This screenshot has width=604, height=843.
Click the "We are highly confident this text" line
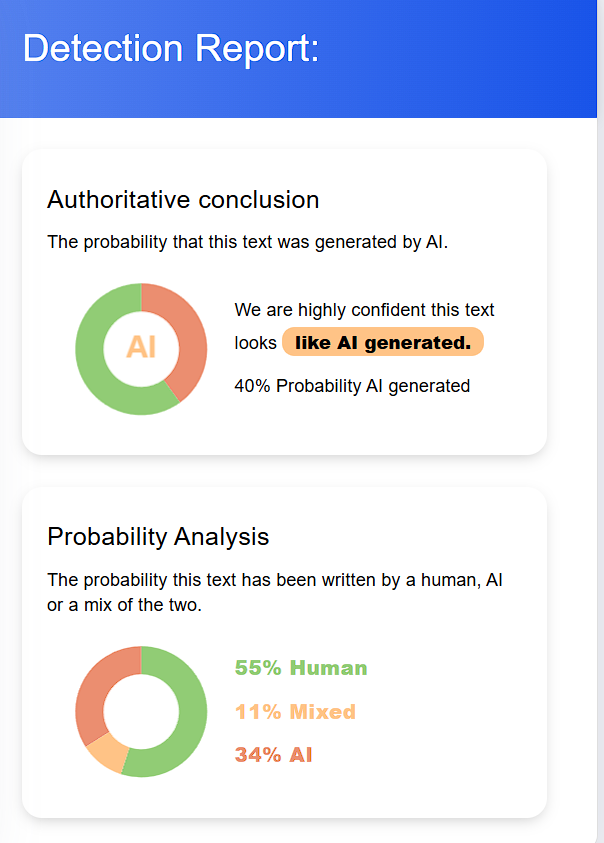[x=364, y=310]
